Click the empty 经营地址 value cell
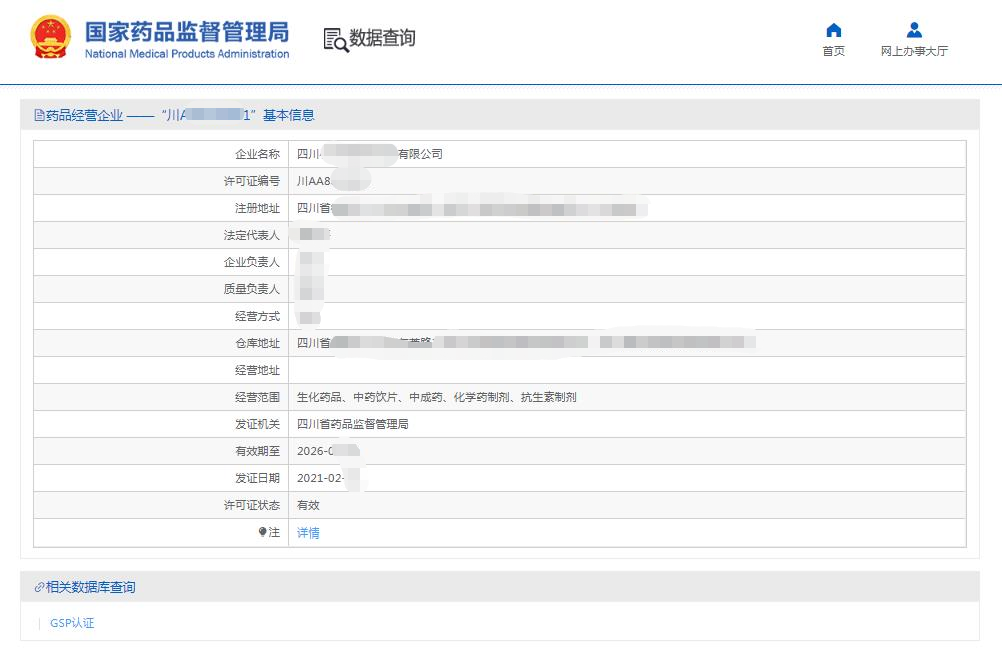The width and height of the screenshot is (1002, 655). pyautogui.click(x=626, y=370)
